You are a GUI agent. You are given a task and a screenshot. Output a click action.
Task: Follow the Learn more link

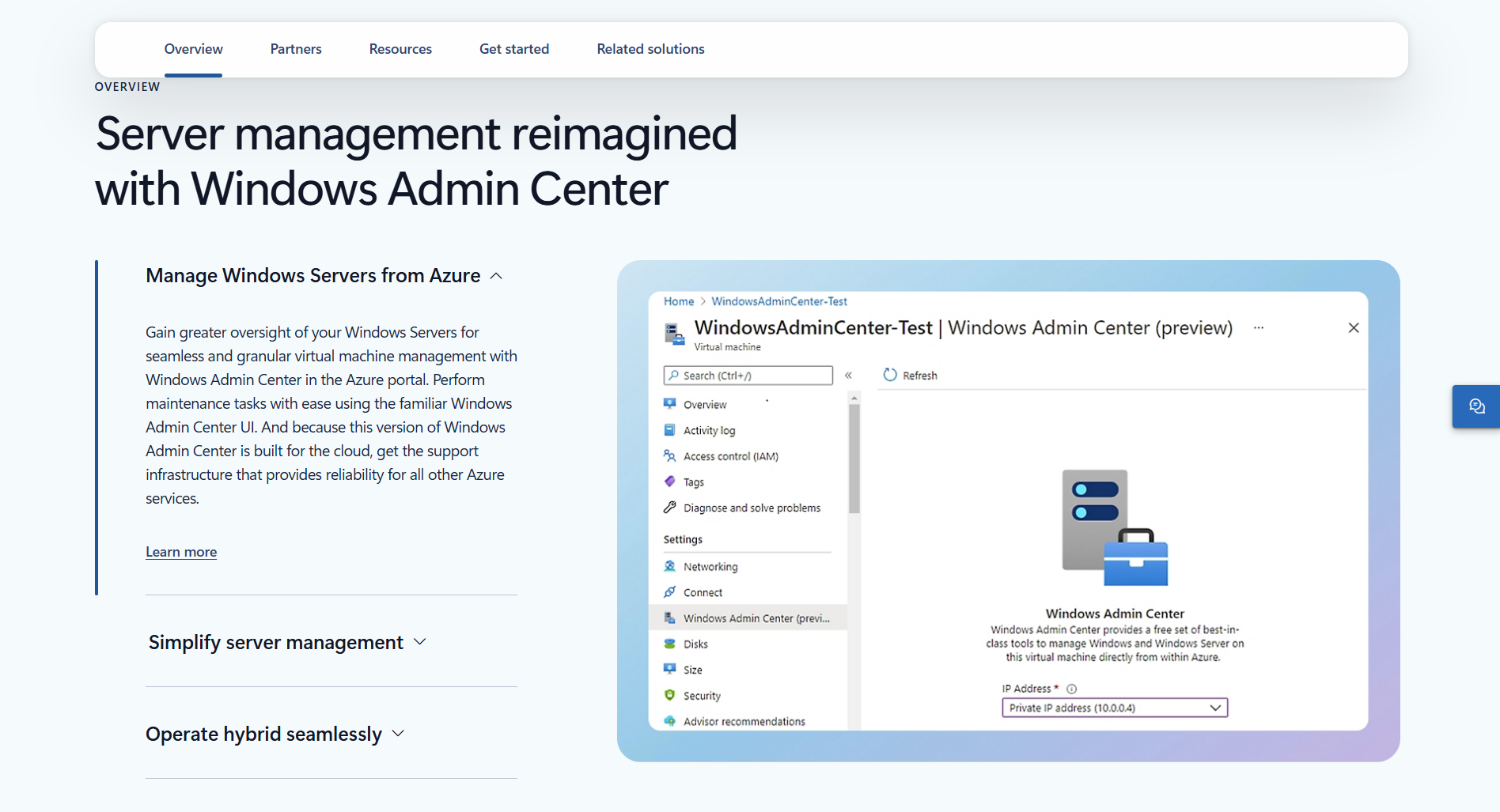181,552
